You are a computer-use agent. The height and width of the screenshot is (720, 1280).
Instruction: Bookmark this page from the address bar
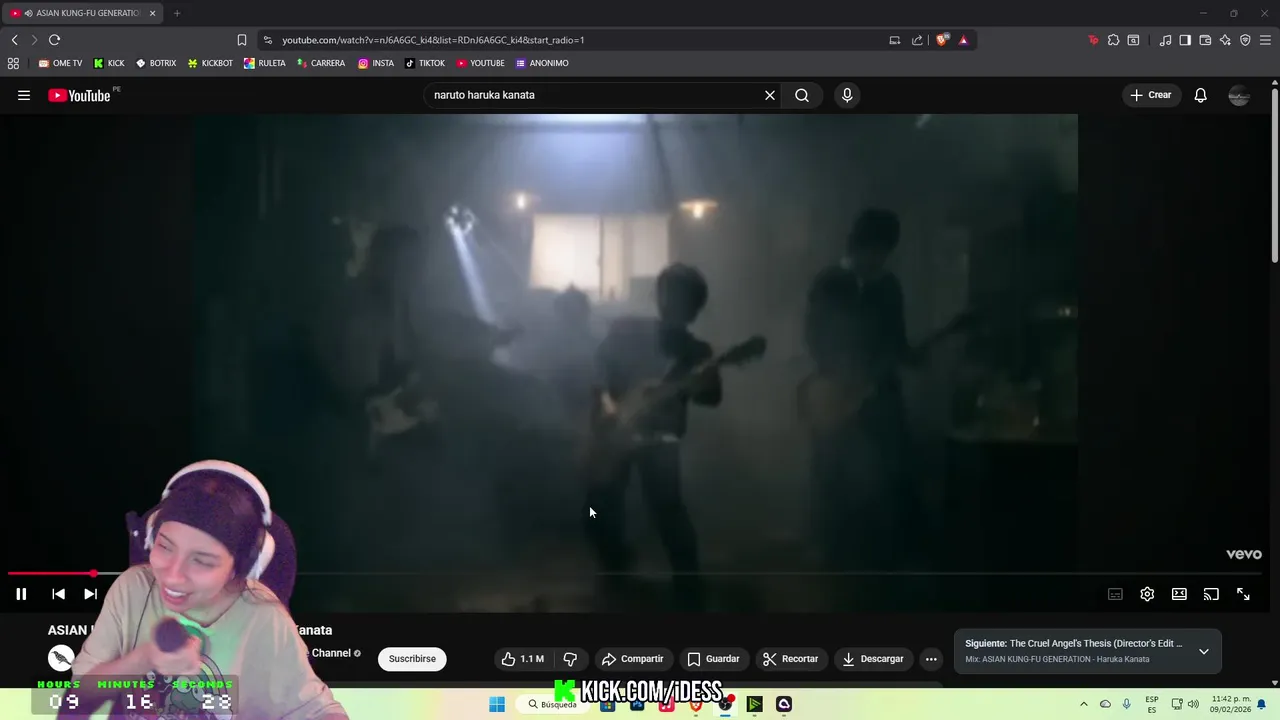tap(241, 40)
